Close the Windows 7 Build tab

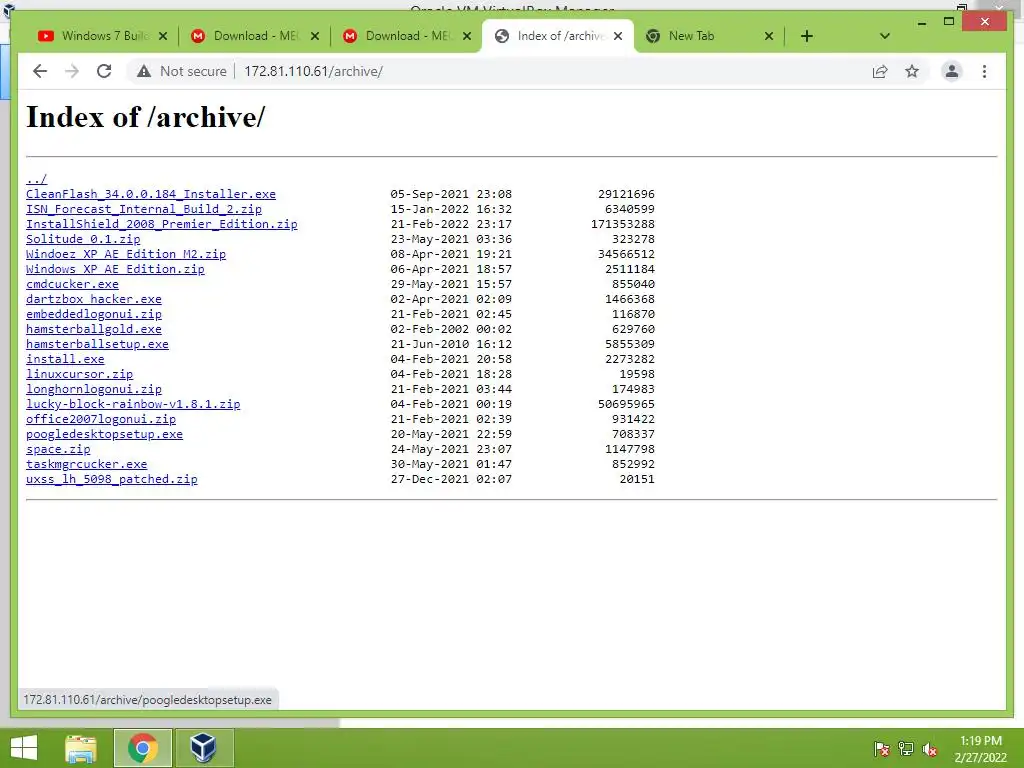pyautogui.click(x=163, y=36)
